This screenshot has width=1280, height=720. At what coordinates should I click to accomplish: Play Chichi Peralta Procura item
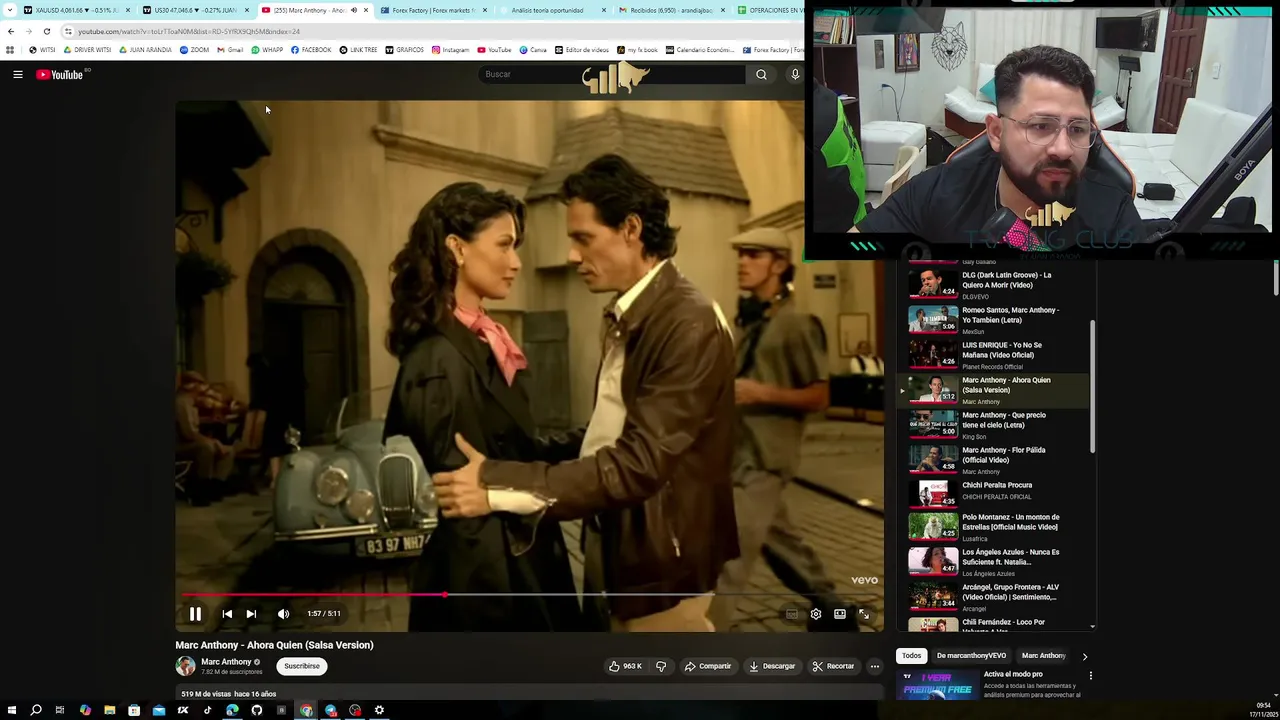tap(994, 493)
